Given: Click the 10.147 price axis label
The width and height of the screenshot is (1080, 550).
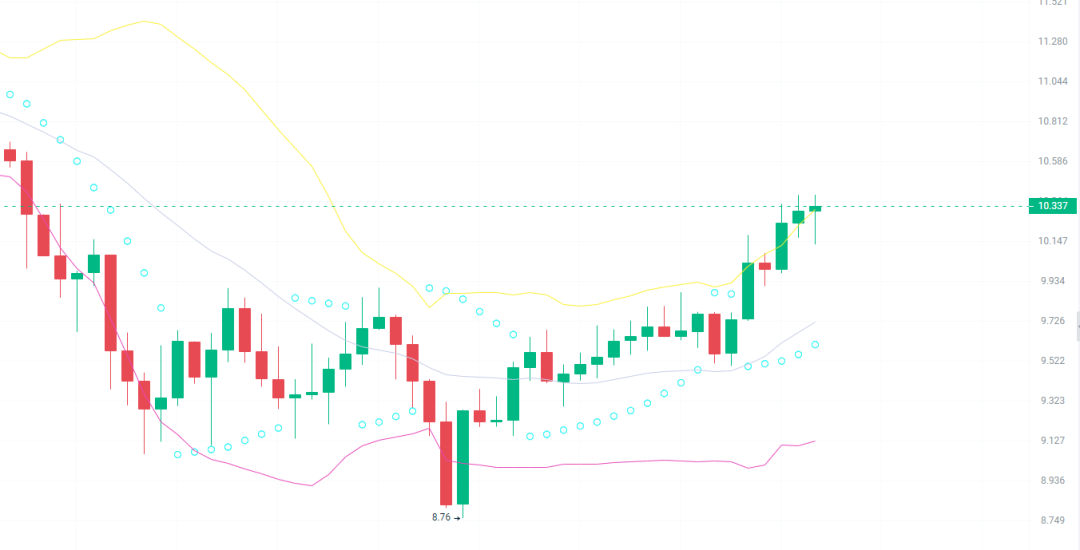Looking at the screenshot, I should coord(1053,241).
